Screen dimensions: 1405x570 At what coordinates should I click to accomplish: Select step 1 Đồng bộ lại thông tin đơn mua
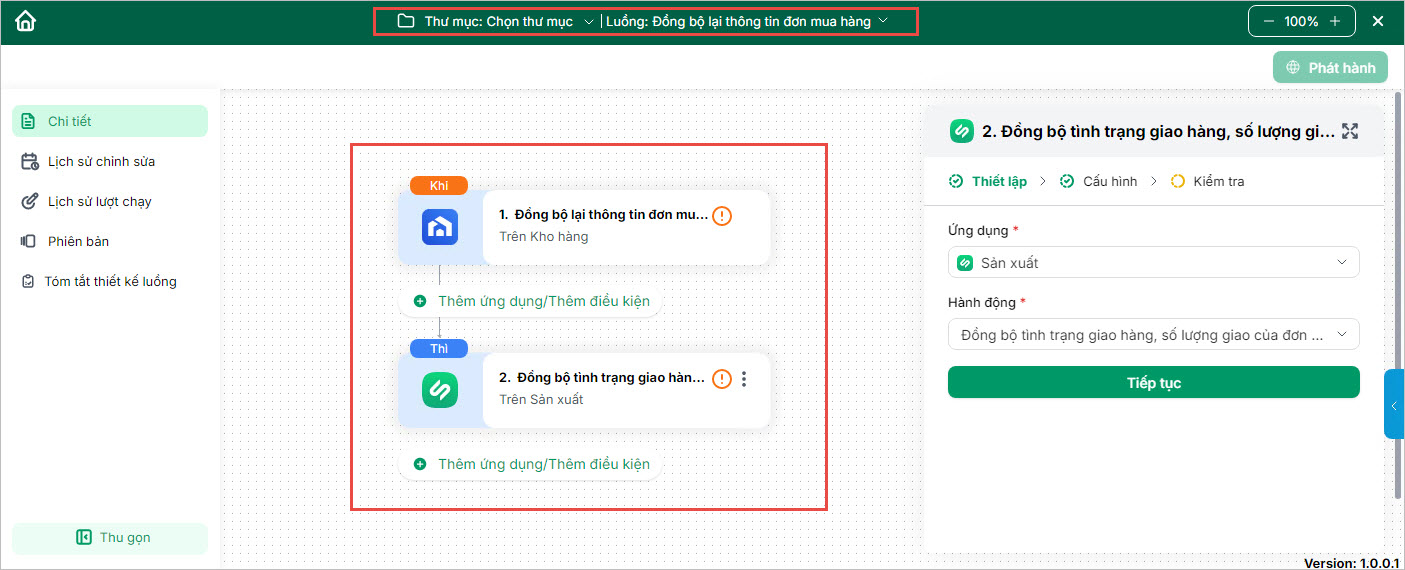click(x=584, y=227)
